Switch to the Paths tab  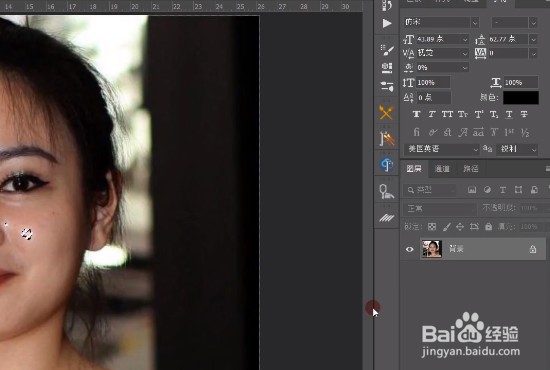470,169
